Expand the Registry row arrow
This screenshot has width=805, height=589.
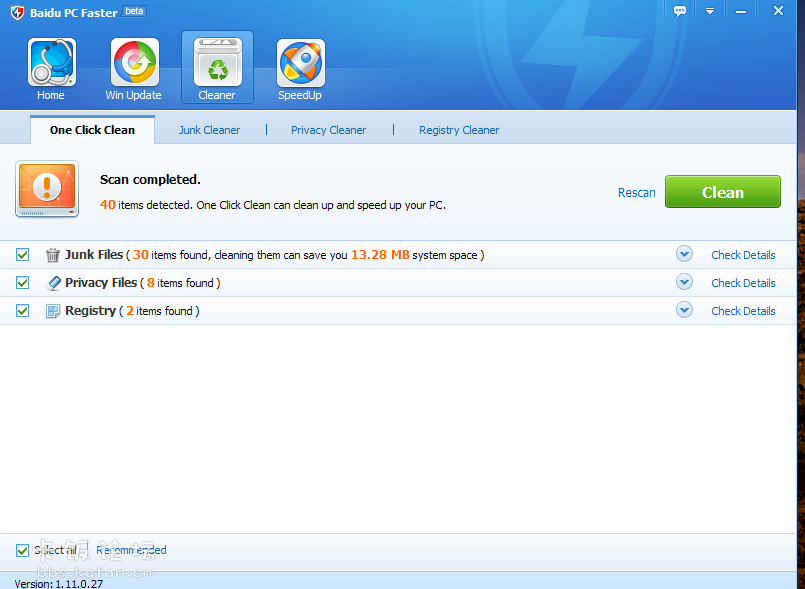click(684, 310)
